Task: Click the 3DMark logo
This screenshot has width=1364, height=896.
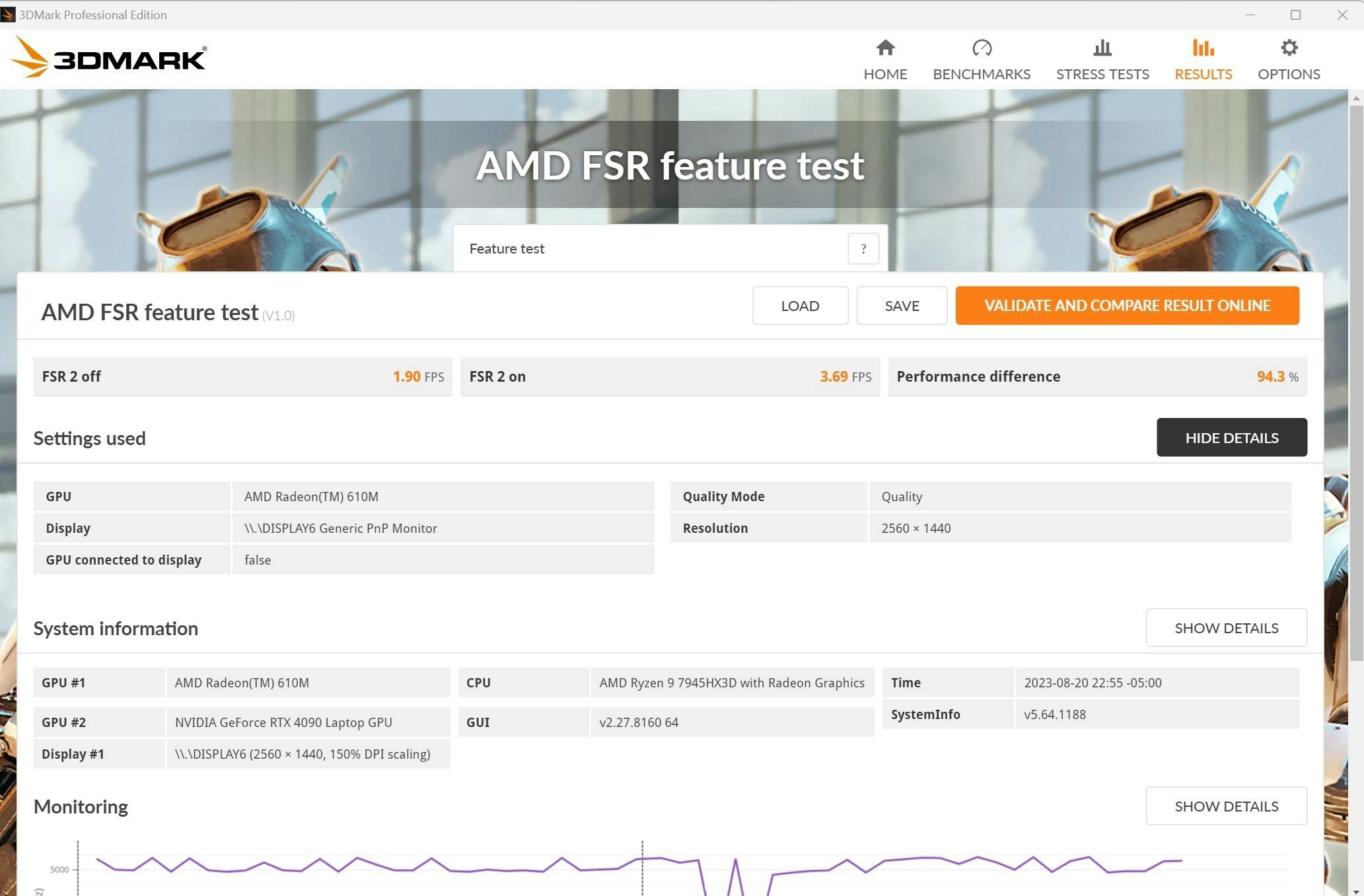Action: [109, 57]
